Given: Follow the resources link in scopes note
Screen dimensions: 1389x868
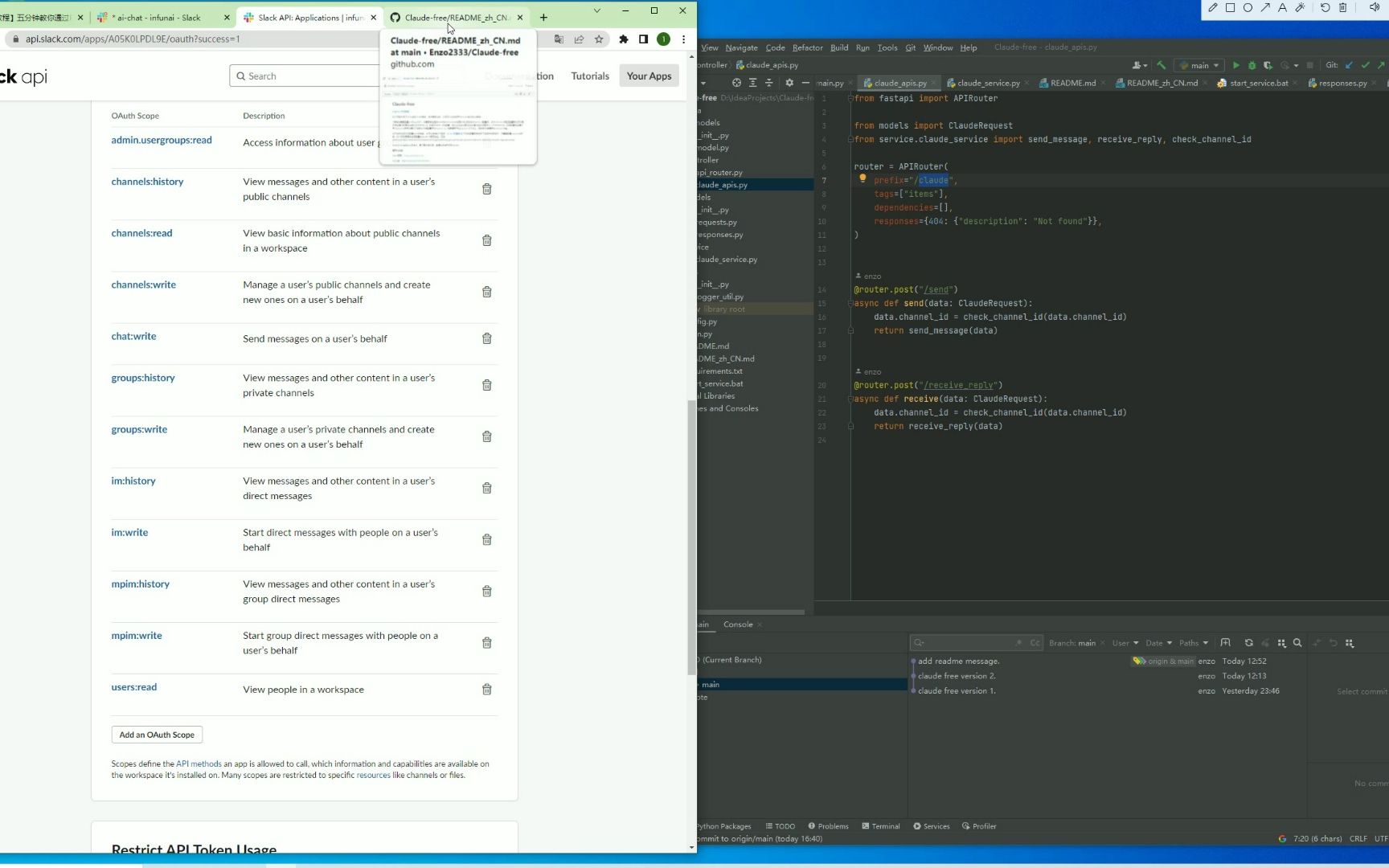Looking at the screenshot, I should pos(373,776).
